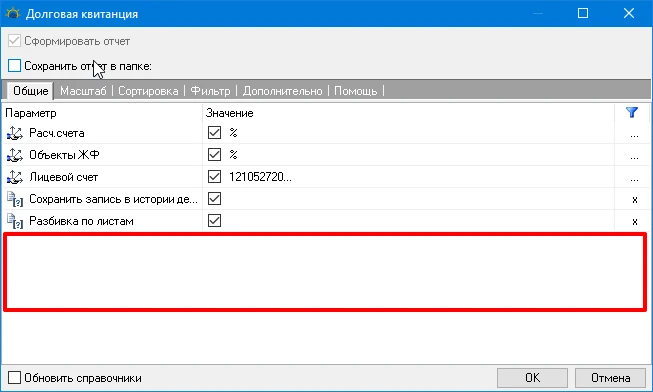Image resolution: width=653 pixels, height=392 pixels.
Task: Toggle the Сформировать отчет checkbox
Action: 14,41
